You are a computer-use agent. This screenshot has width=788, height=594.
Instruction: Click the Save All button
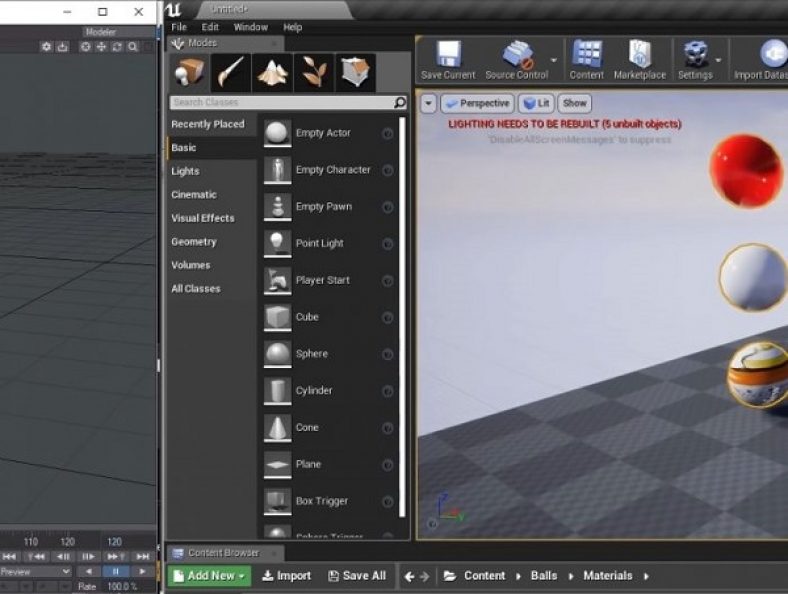(355, 576)
